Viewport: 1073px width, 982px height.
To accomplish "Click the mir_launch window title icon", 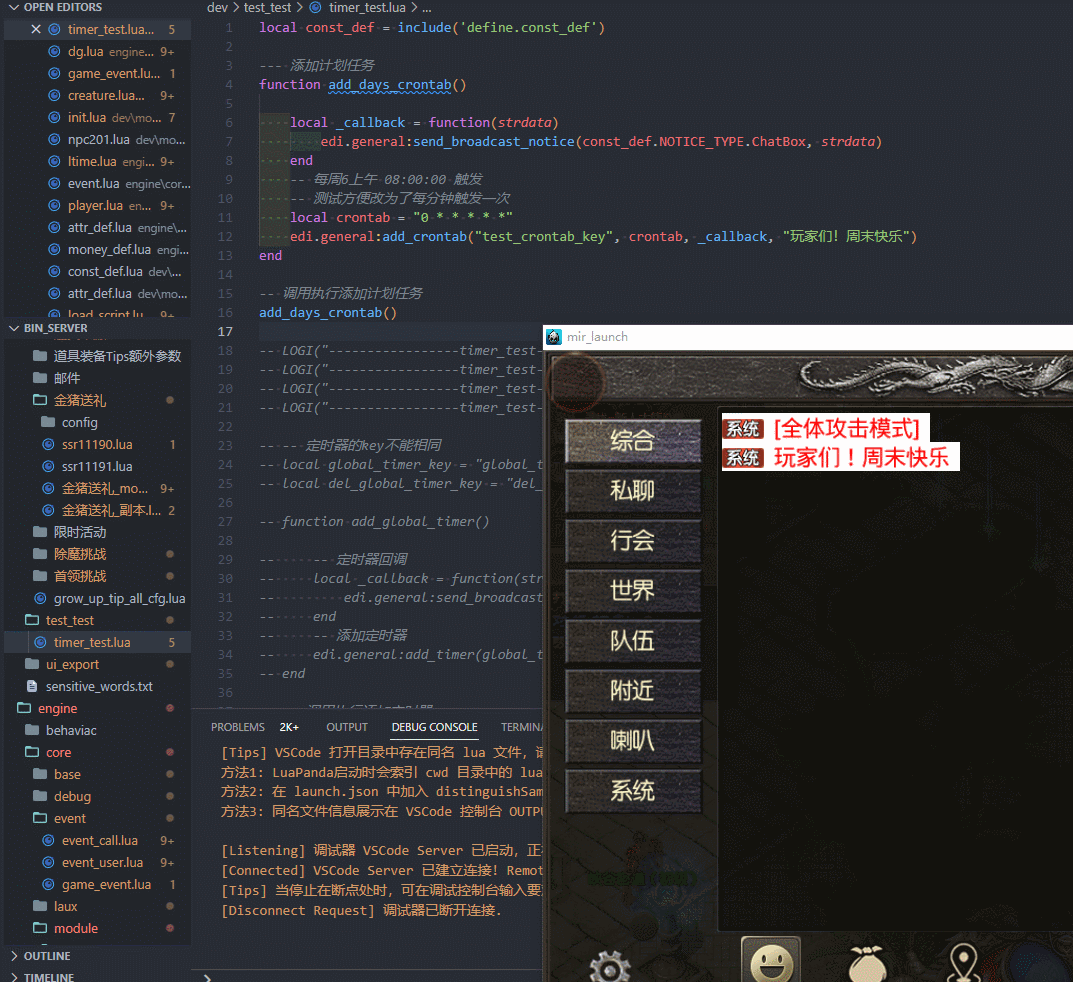I will (x=555, y=337).
